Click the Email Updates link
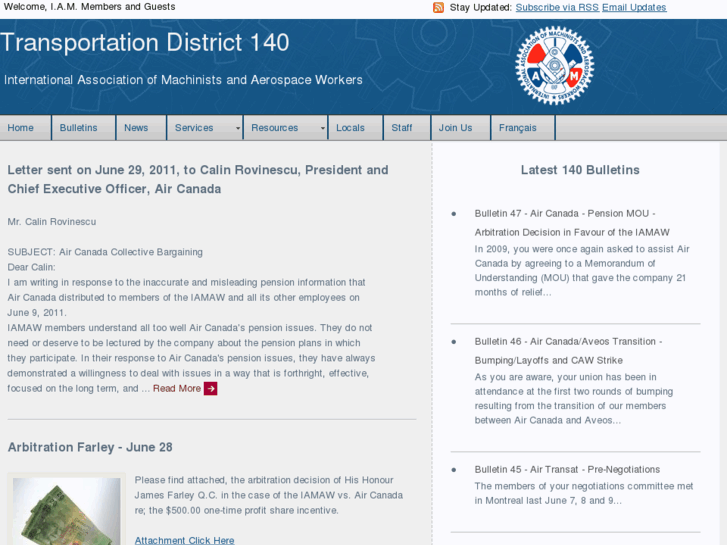The height and width of the screenshot is (545, 727). point(634,8)
